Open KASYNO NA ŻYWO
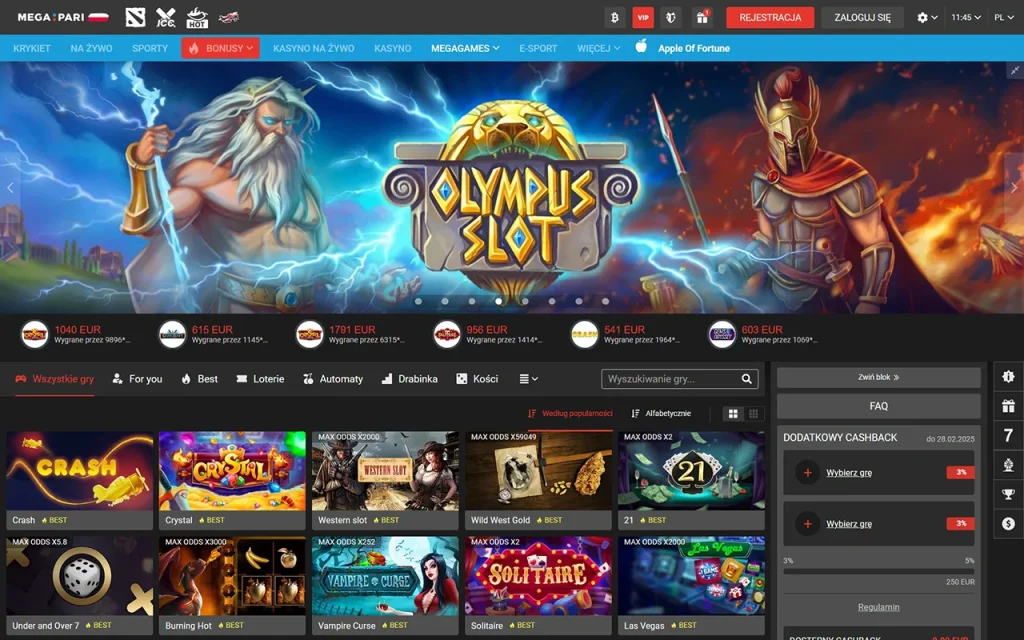The width and height of the screenshot is (1024, 640). coord(313,48)
